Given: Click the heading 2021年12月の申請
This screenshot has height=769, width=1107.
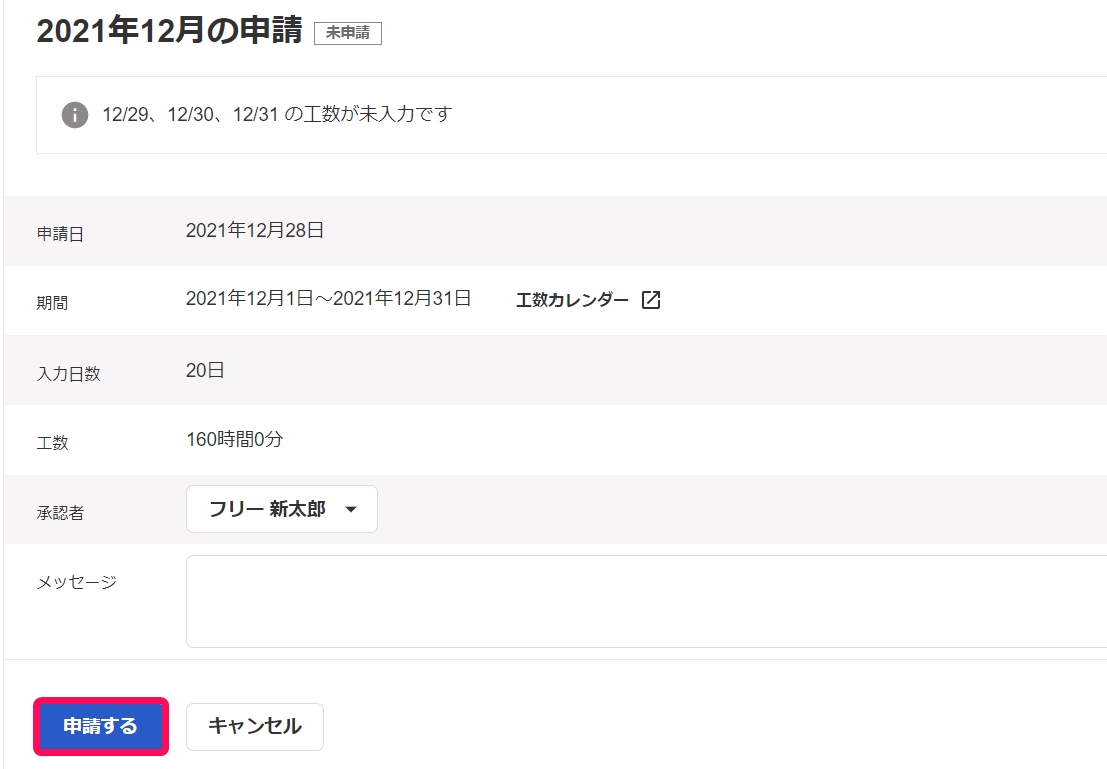Looking at the screenshot, I should coord(169,31).
